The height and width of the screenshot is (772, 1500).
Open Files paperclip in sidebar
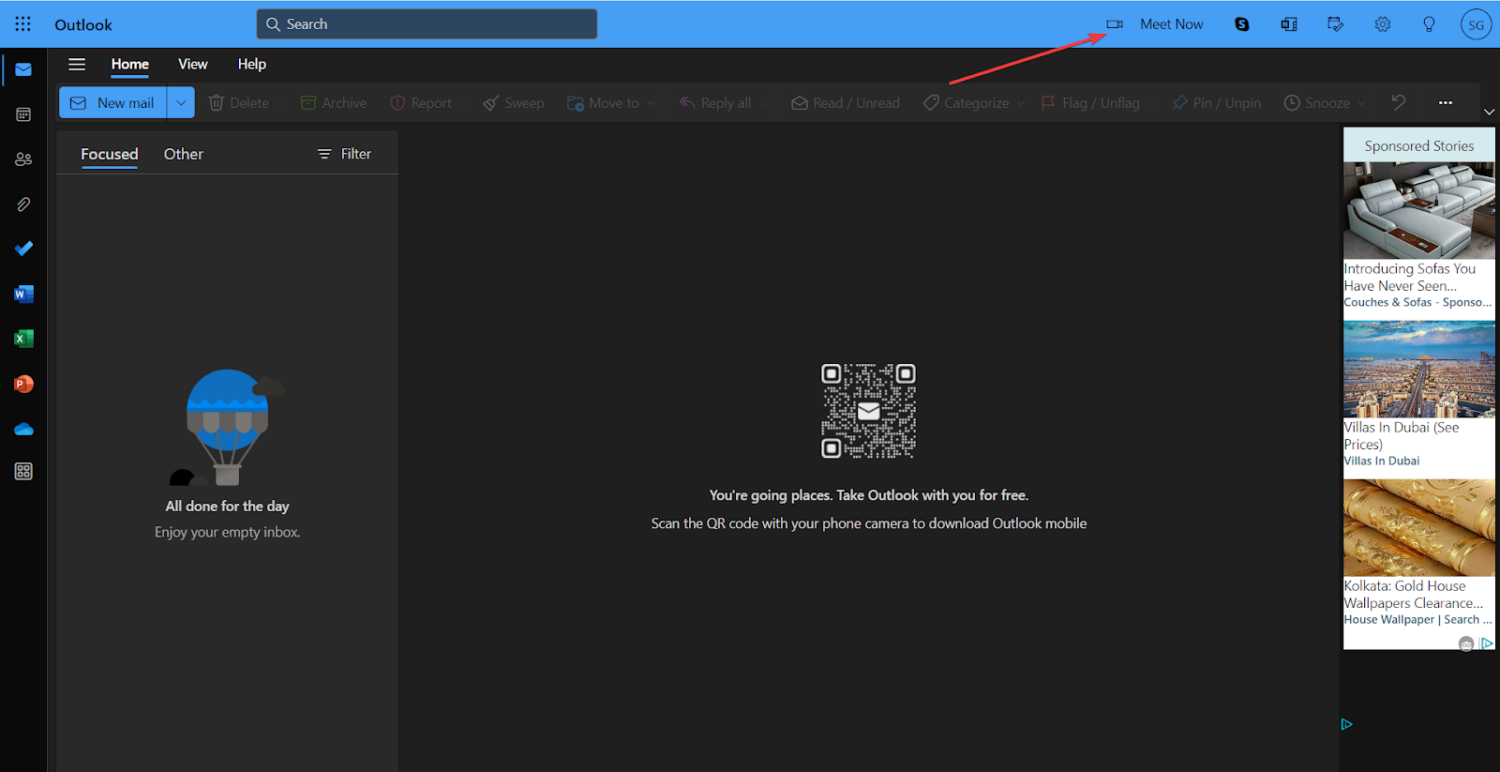click(23, 204)
